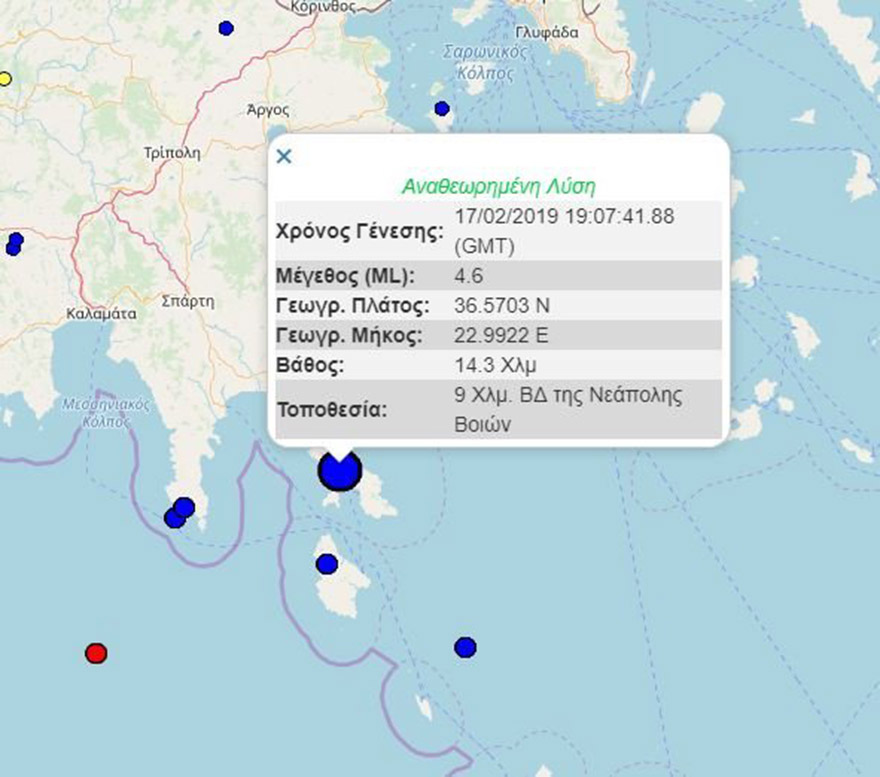This screenshot has height=777, width=880.
Task: Click the blue marker in open sea southeast
Action: [465, 647]
